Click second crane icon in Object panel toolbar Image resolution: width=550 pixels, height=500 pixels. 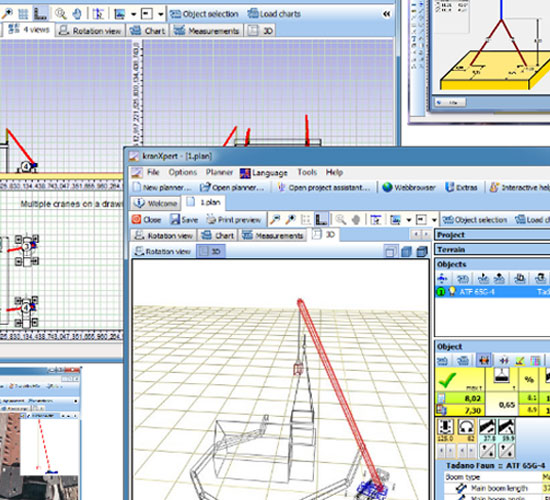(x=463, y=360)
